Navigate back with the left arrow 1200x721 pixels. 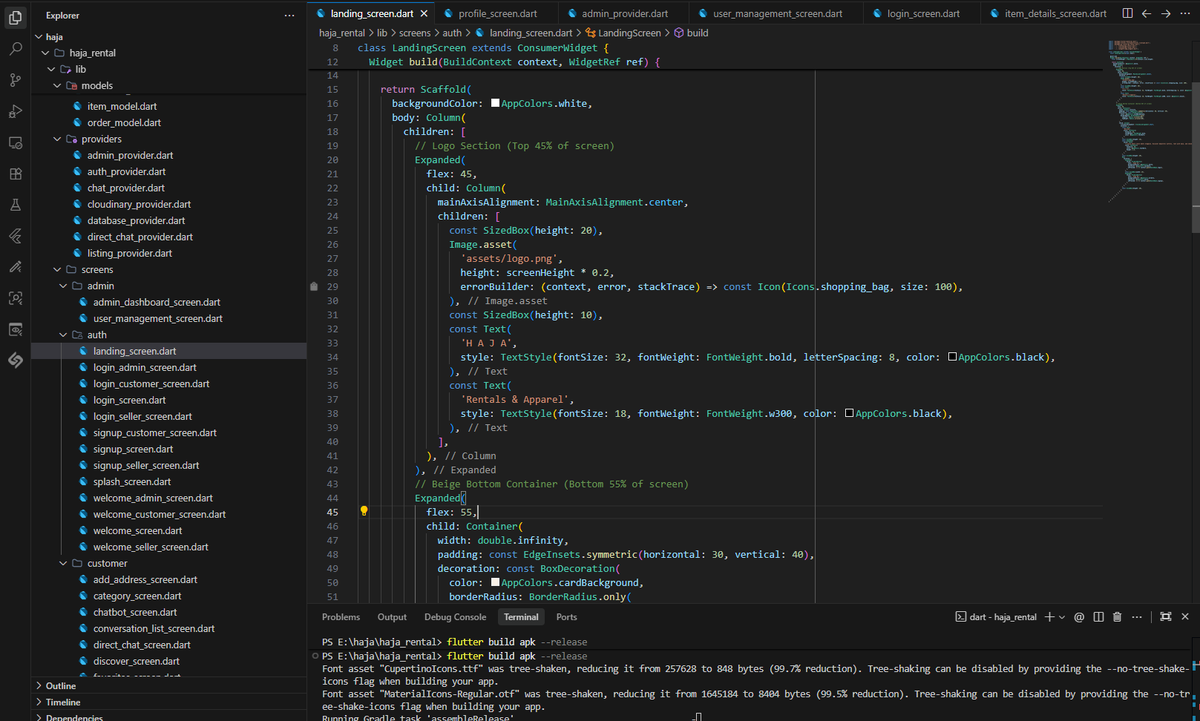coord(1146,14)
